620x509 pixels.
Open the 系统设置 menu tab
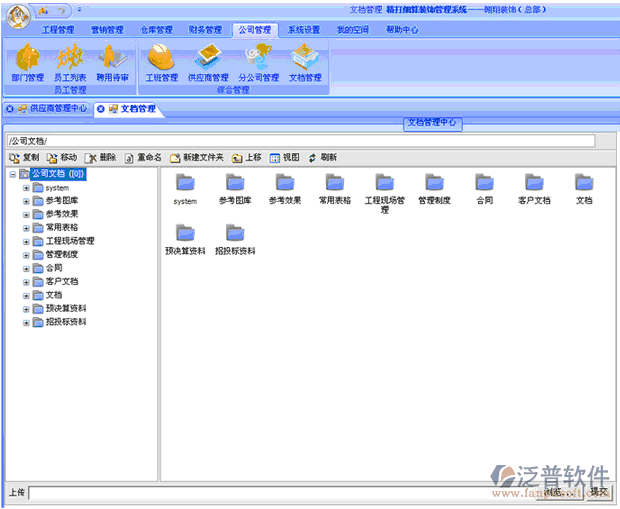click(304, 30)
